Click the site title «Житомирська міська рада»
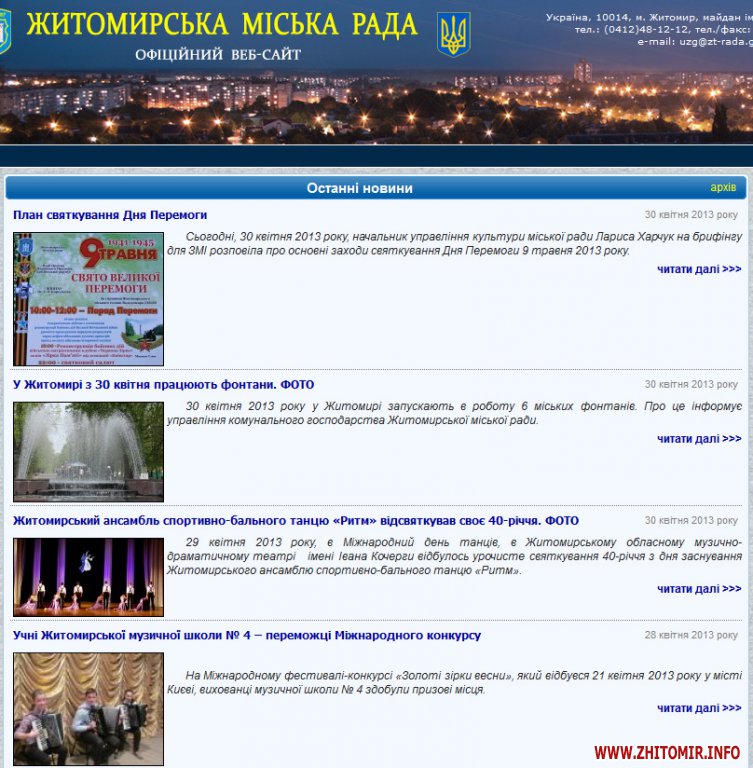This screenshot has width=753, height=768. tap(222, 24)
